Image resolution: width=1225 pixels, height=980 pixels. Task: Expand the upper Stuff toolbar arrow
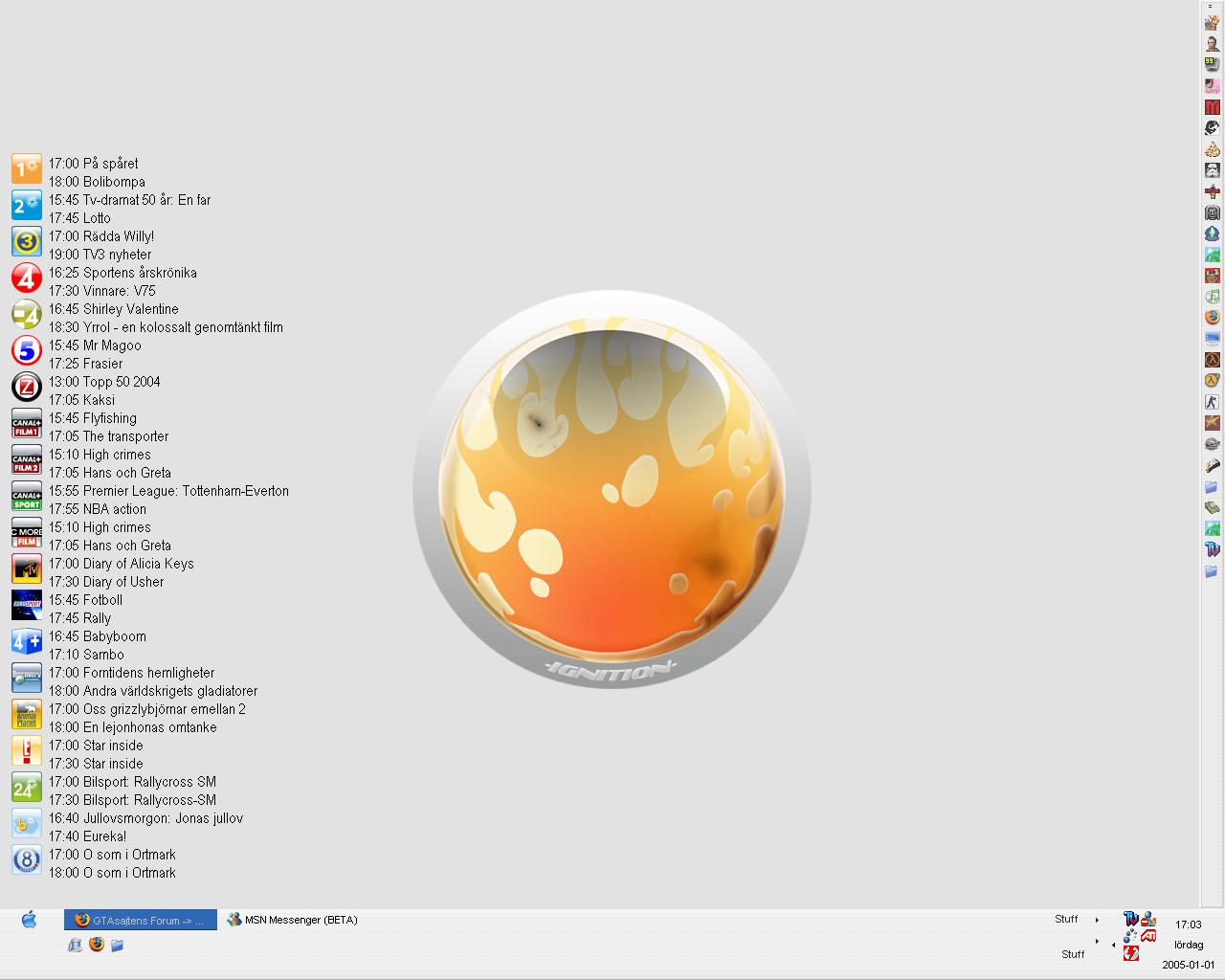coord(1097,920)
